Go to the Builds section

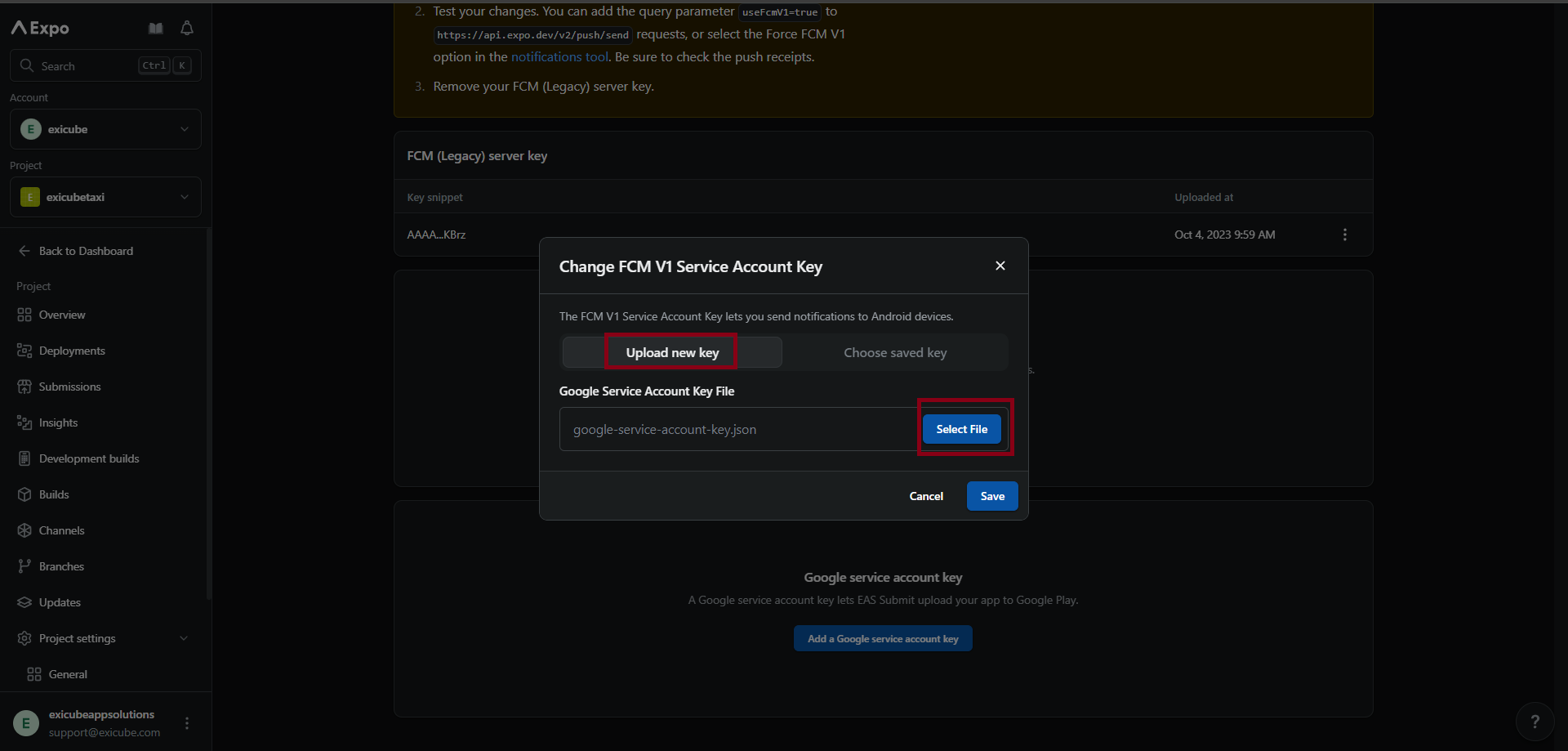(54, 494)
